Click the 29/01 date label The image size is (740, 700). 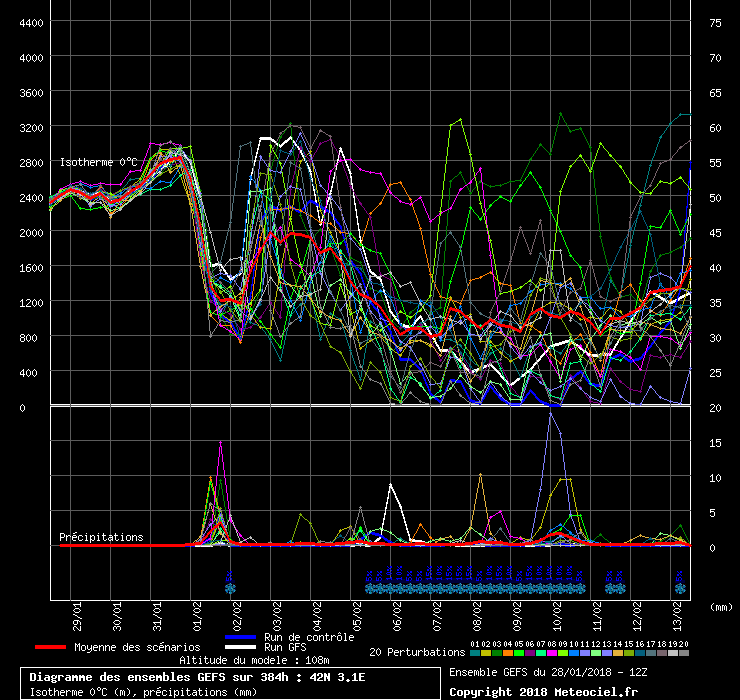(x=77, y=616)
